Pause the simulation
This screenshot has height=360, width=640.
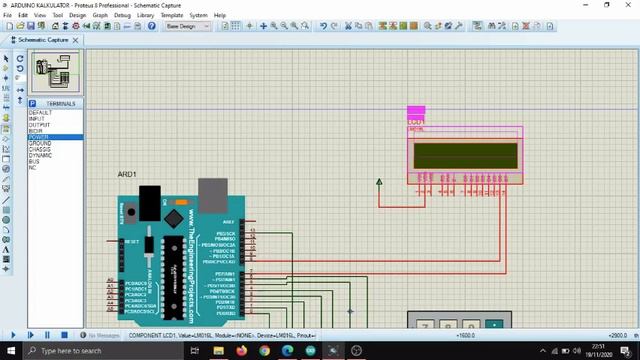click(47, 335)
